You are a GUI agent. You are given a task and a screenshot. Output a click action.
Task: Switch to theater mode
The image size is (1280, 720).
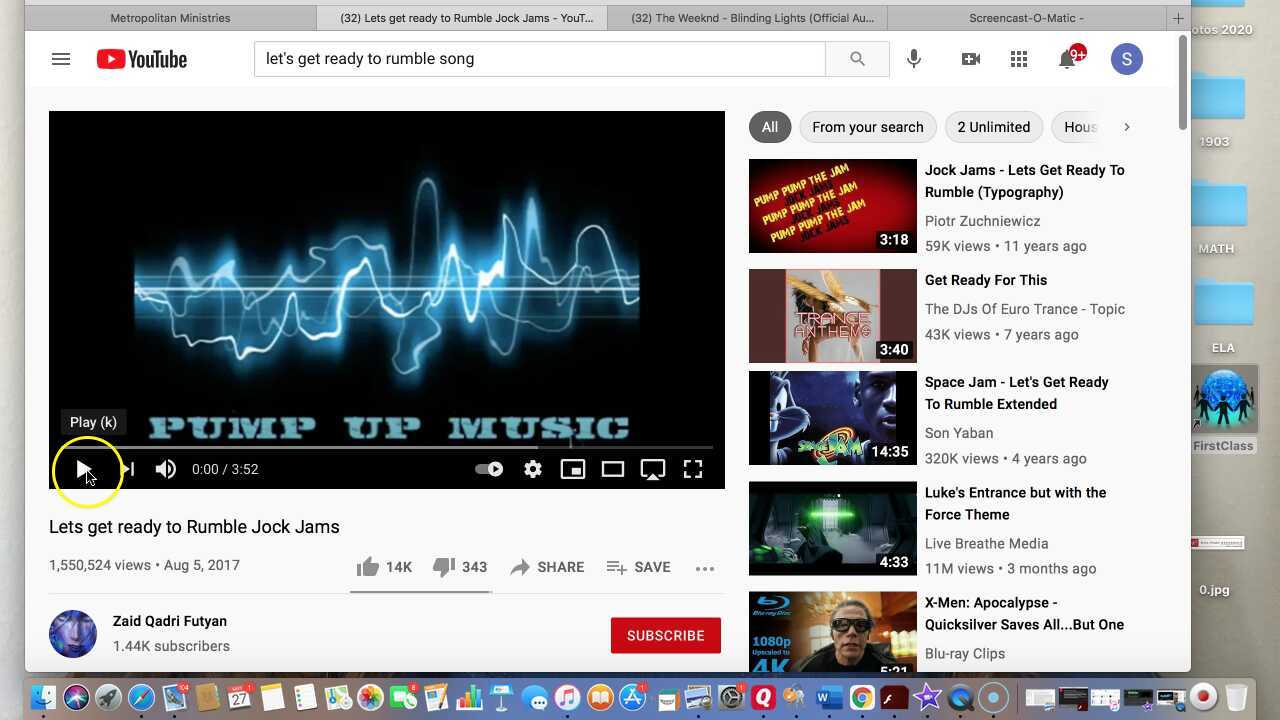[613, 469]
